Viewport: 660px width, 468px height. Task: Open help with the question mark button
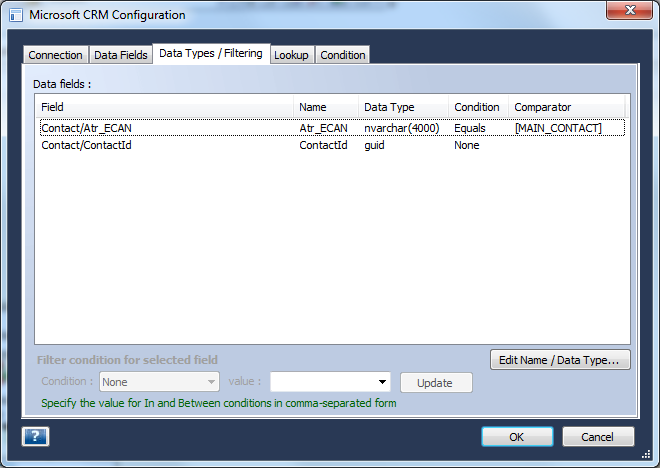(x=35, y=436)
